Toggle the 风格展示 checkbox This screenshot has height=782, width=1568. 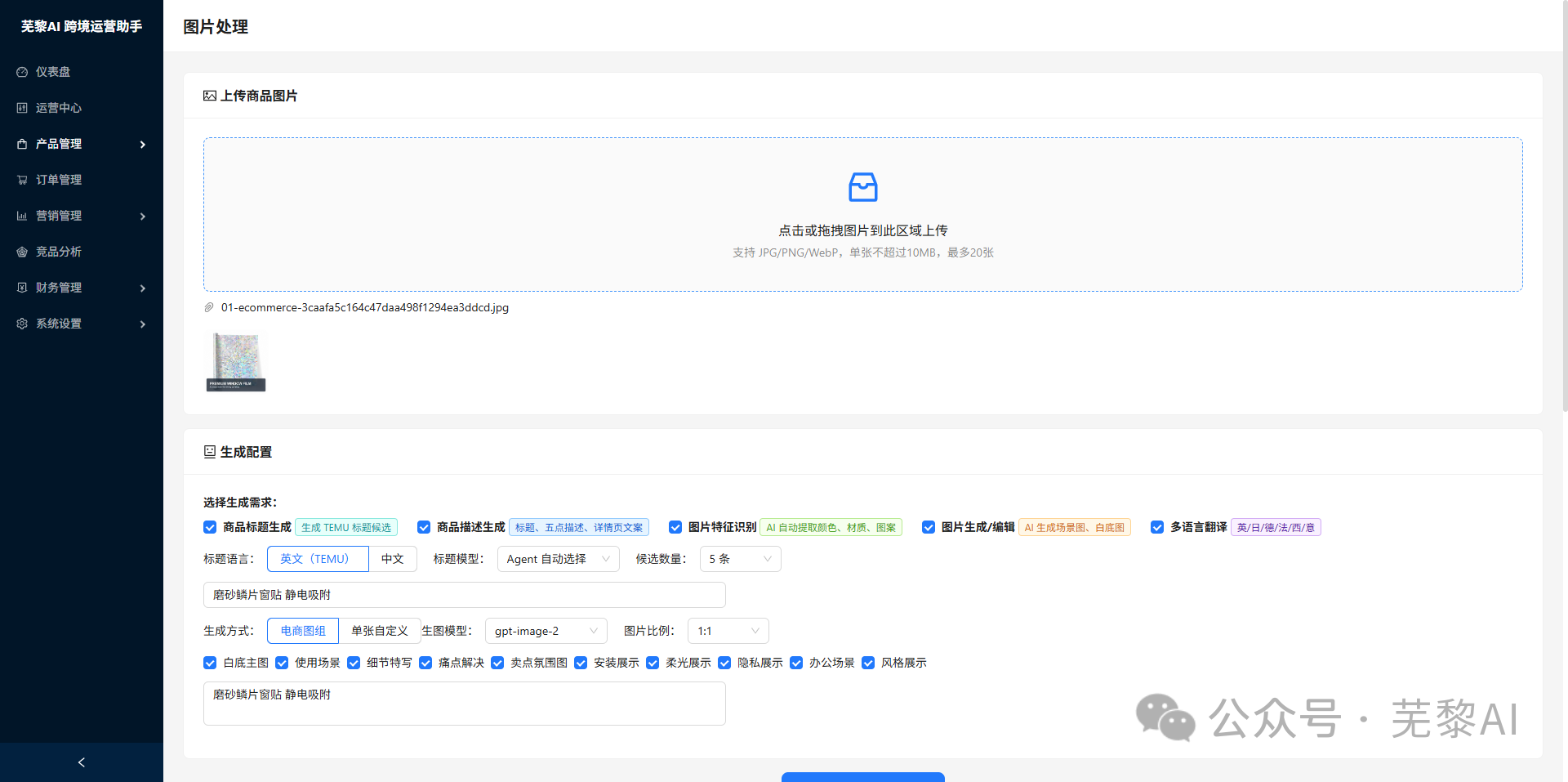(x=868, y=663)
